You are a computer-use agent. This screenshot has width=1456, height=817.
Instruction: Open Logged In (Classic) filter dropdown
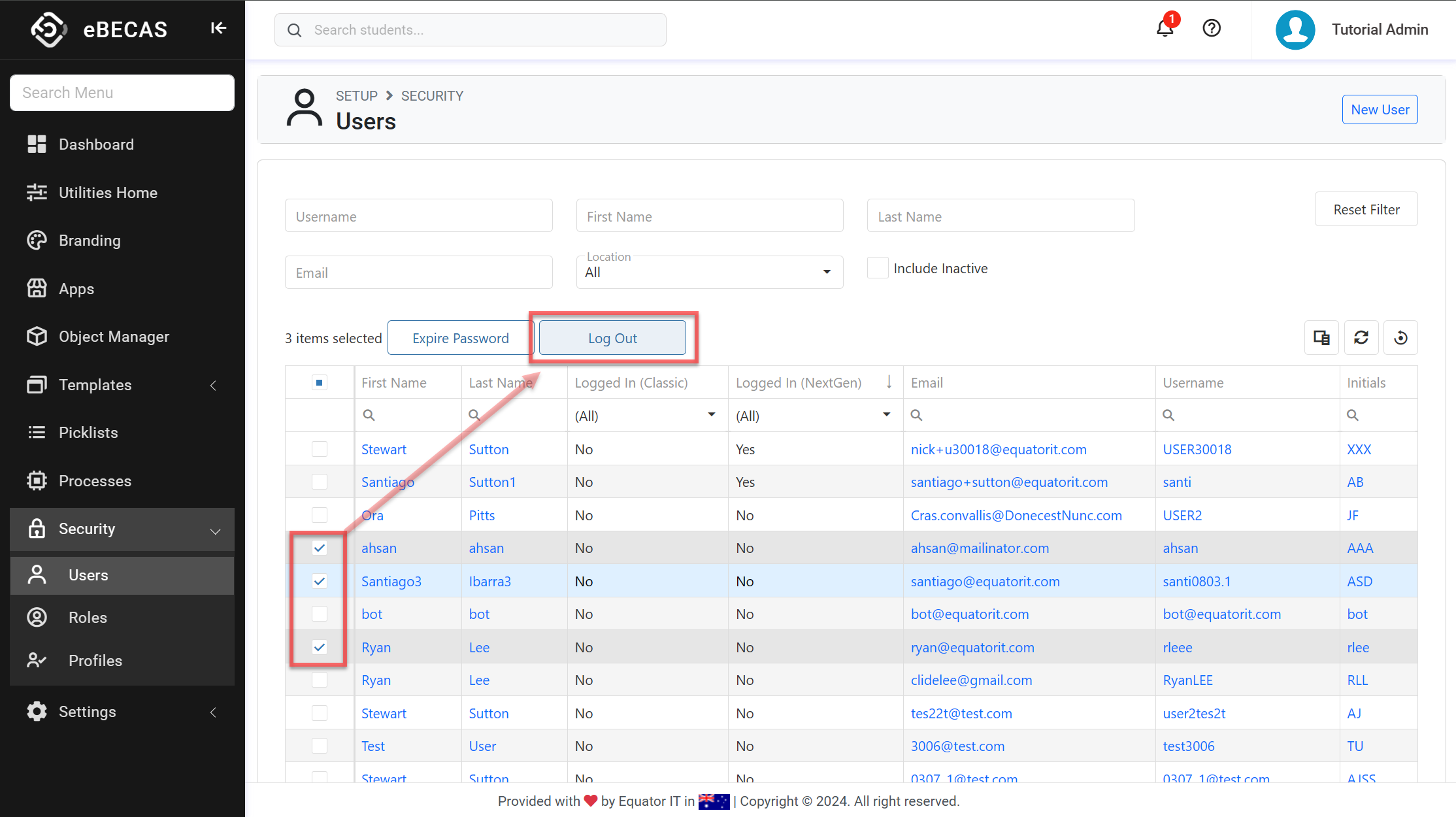pos(711,415)
